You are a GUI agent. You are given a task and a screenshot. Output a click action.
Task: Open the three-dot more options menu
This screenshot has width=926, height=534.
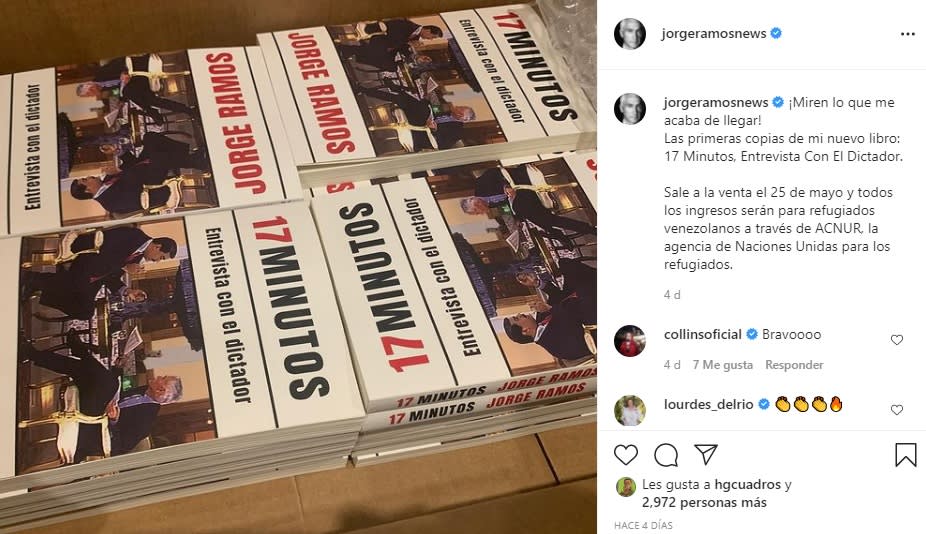907,34
